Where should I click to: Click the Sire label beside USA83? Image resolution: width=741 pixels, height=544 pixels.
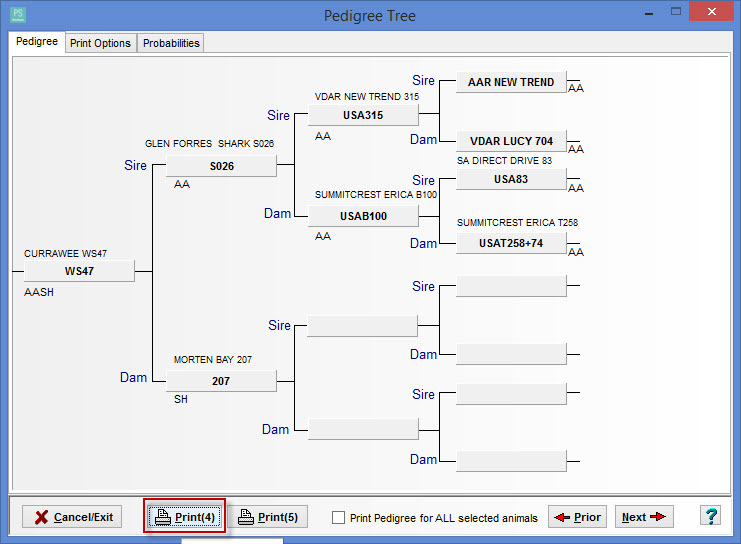coord(423,180)
